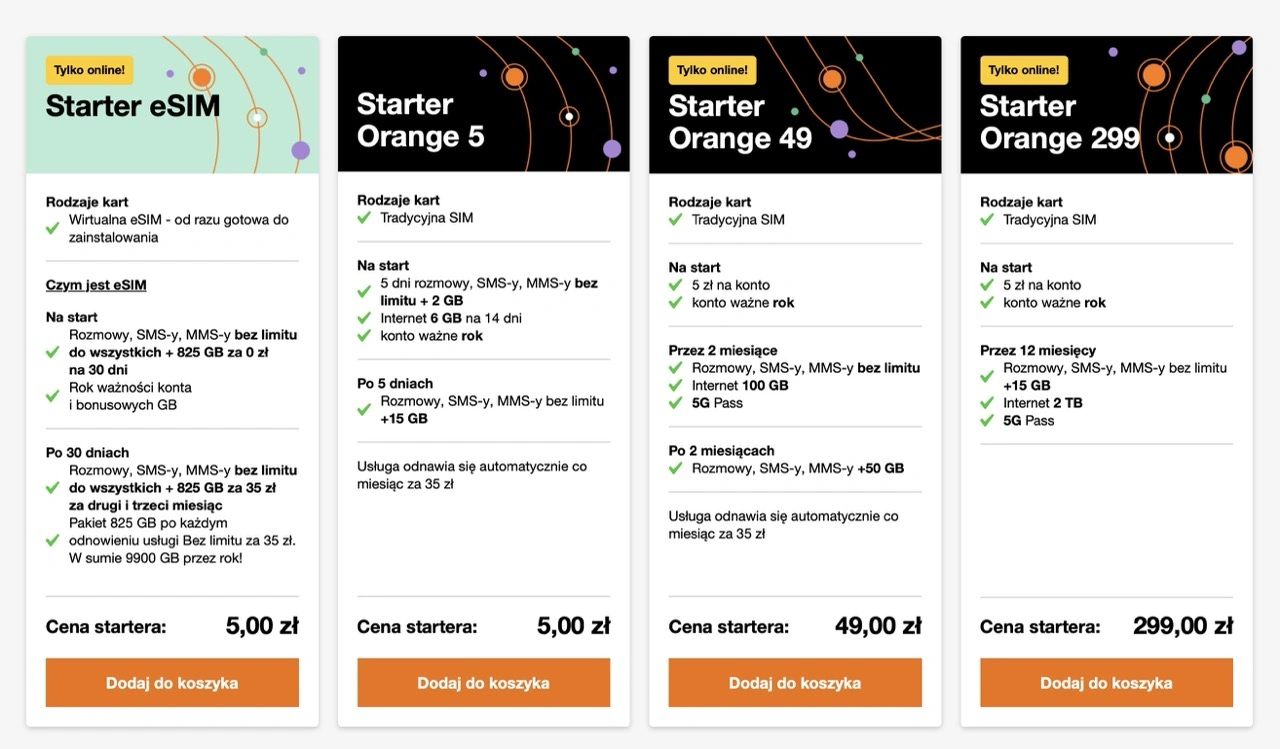Click 'Przez 12 miesięcy' heading

click(x=1038, y=350)
